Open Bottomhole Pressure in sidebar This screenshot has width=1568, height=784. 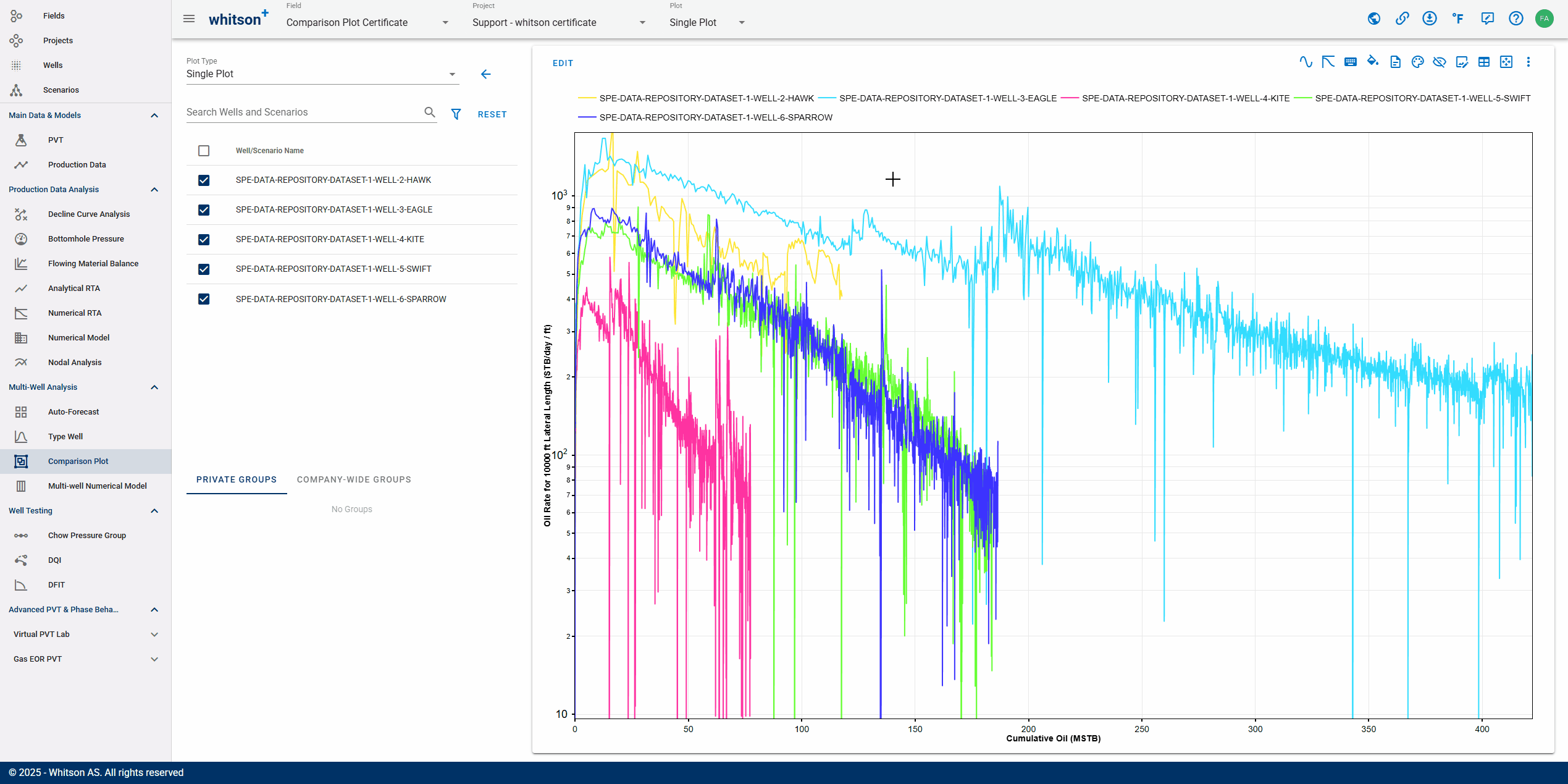[x=86, y=239]
